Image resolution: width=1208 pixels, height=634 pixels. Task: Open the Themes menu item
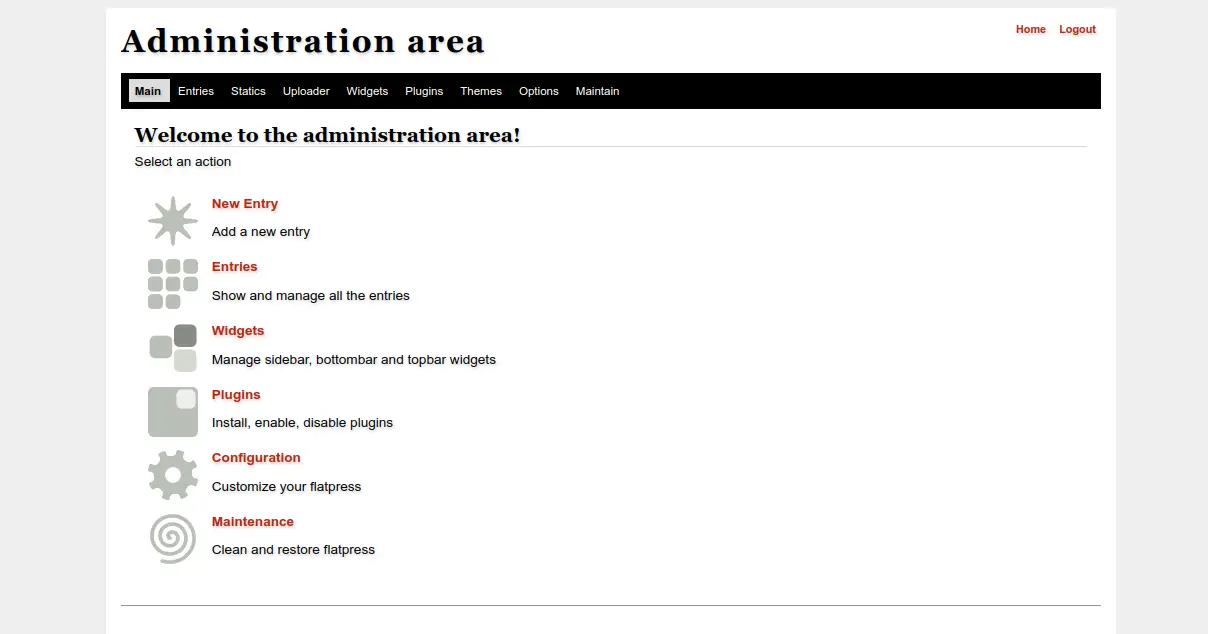click(481, 91)
